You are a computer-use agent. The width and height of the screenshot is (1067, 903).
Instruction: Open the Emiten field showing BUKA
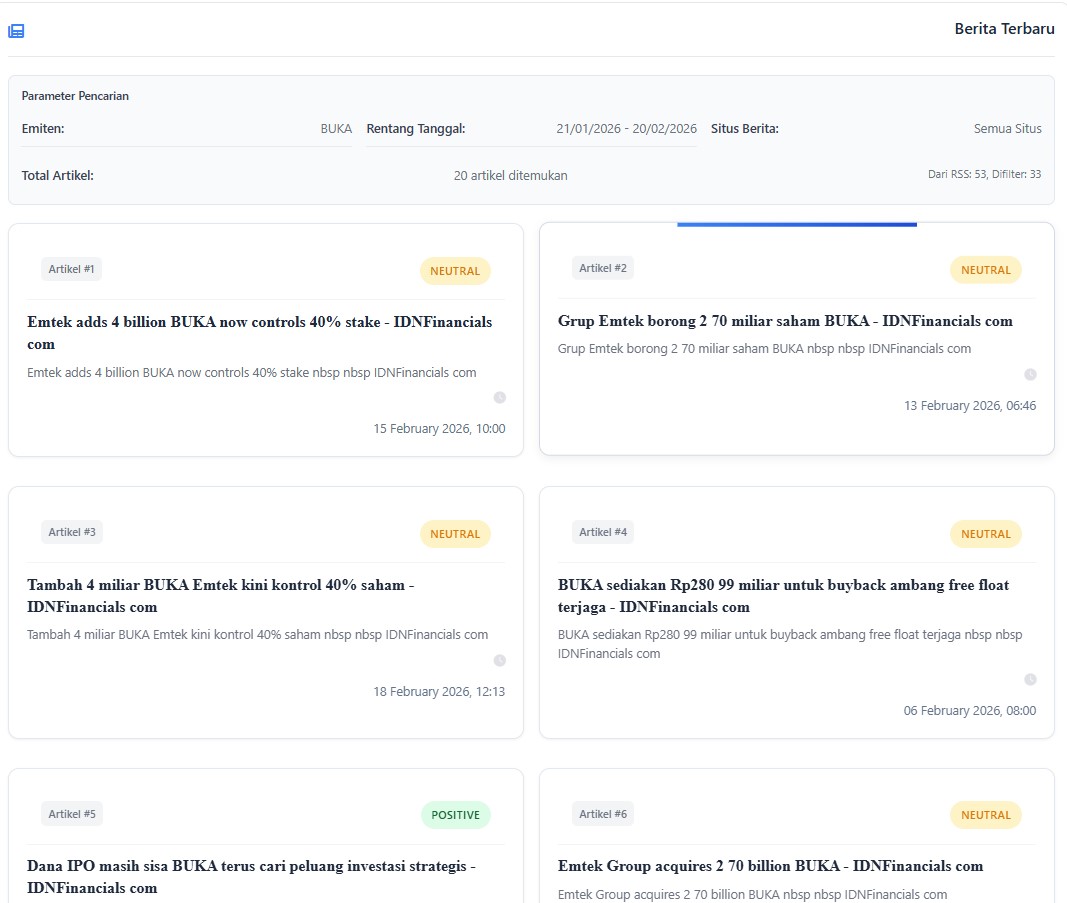tap(336, 129)
